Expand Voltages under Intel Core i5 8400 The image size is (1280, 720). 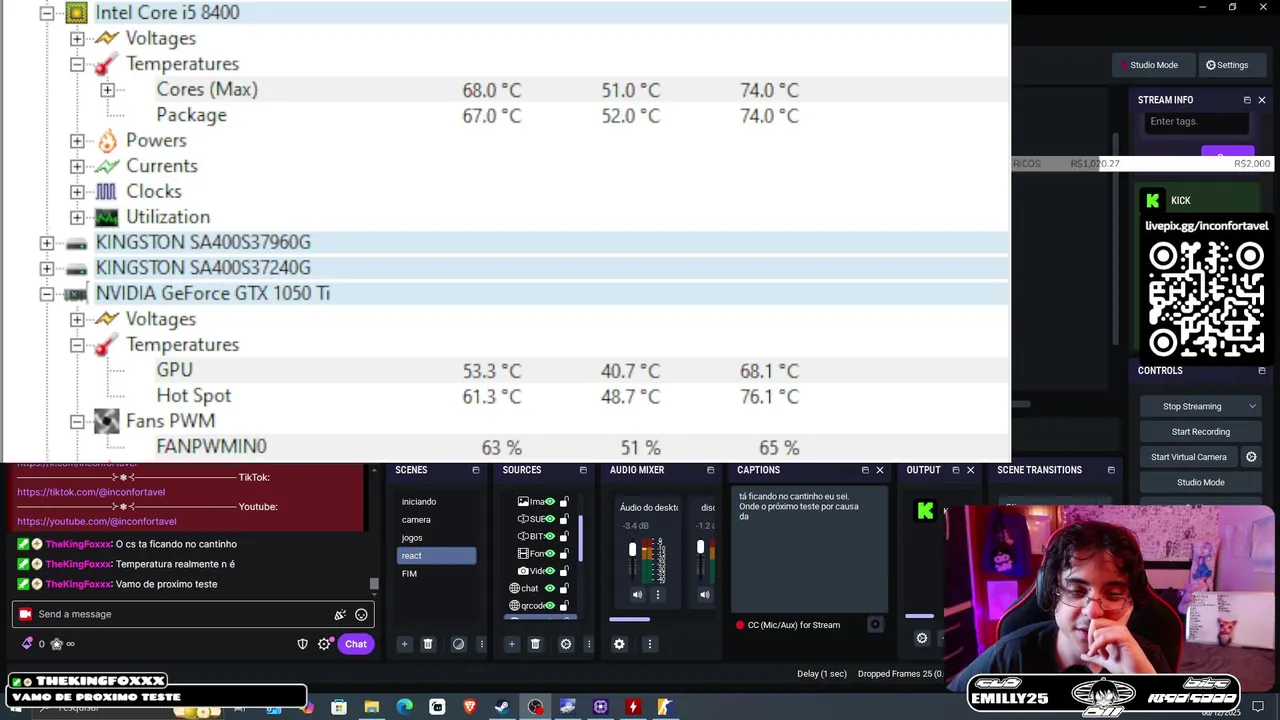77,38
